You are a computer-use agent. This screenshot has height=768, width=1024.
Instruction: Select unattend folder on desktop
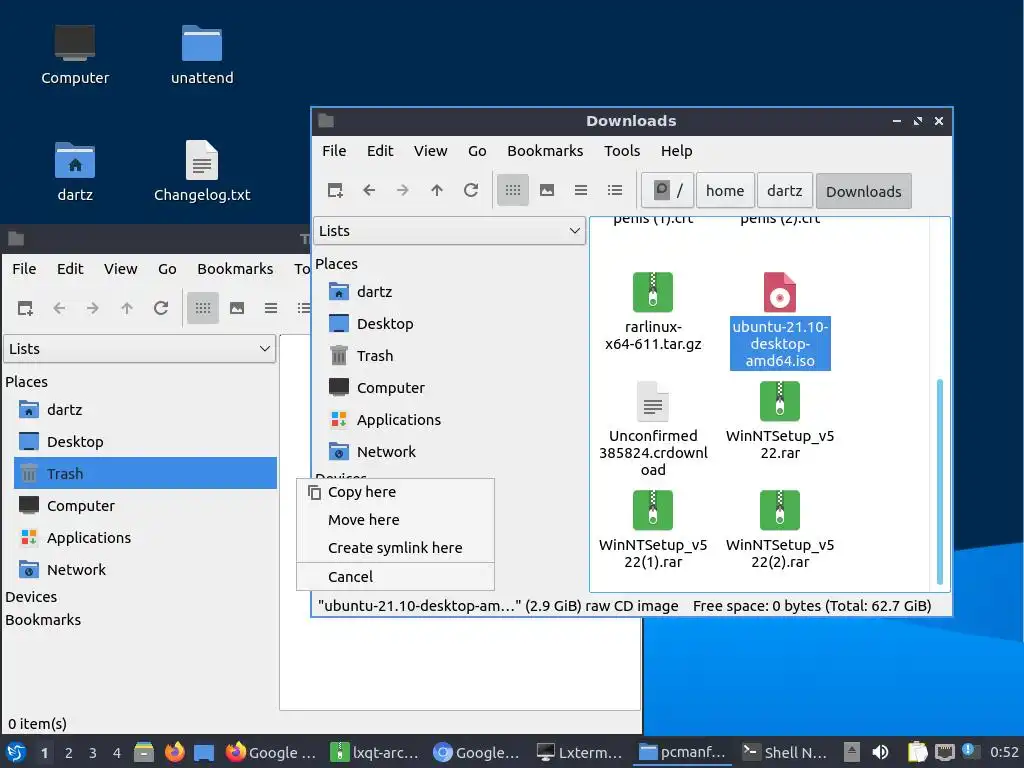(202, 54)
